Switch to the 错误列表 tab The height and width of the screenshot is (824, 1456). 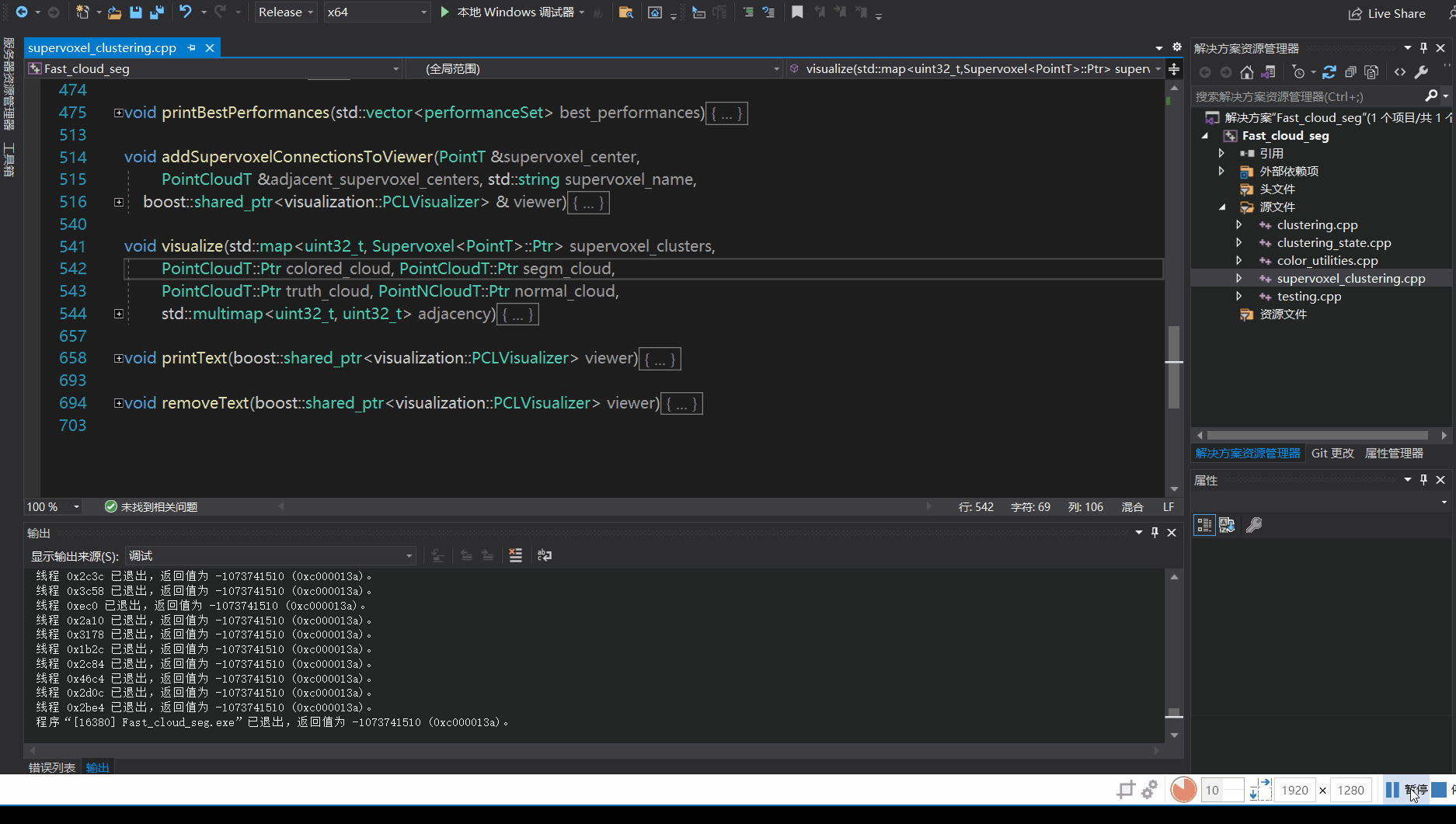point(52,767)
